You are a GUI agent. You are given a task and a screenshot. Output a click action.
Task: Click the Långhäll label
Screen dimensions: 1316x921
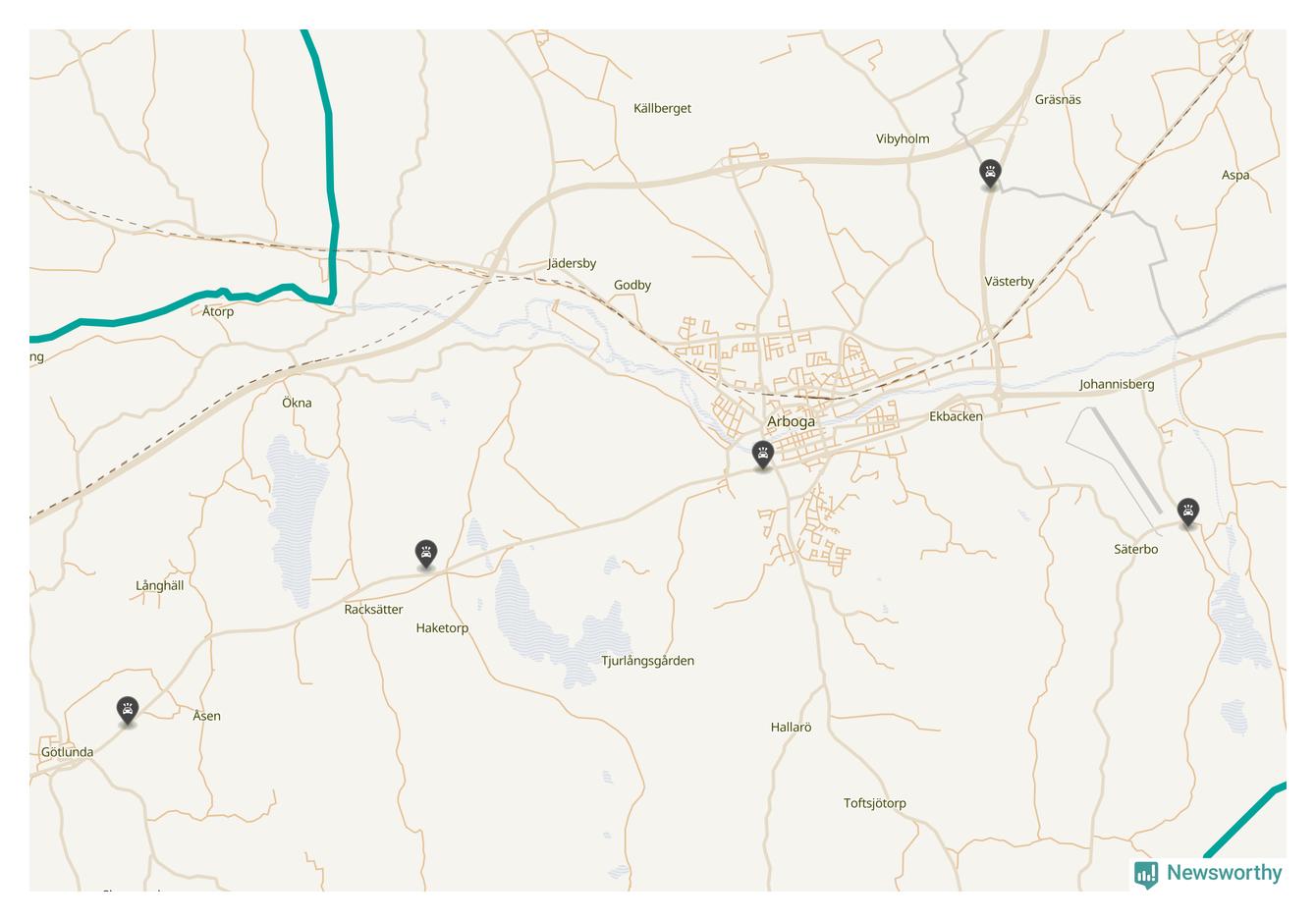(159, 586)
